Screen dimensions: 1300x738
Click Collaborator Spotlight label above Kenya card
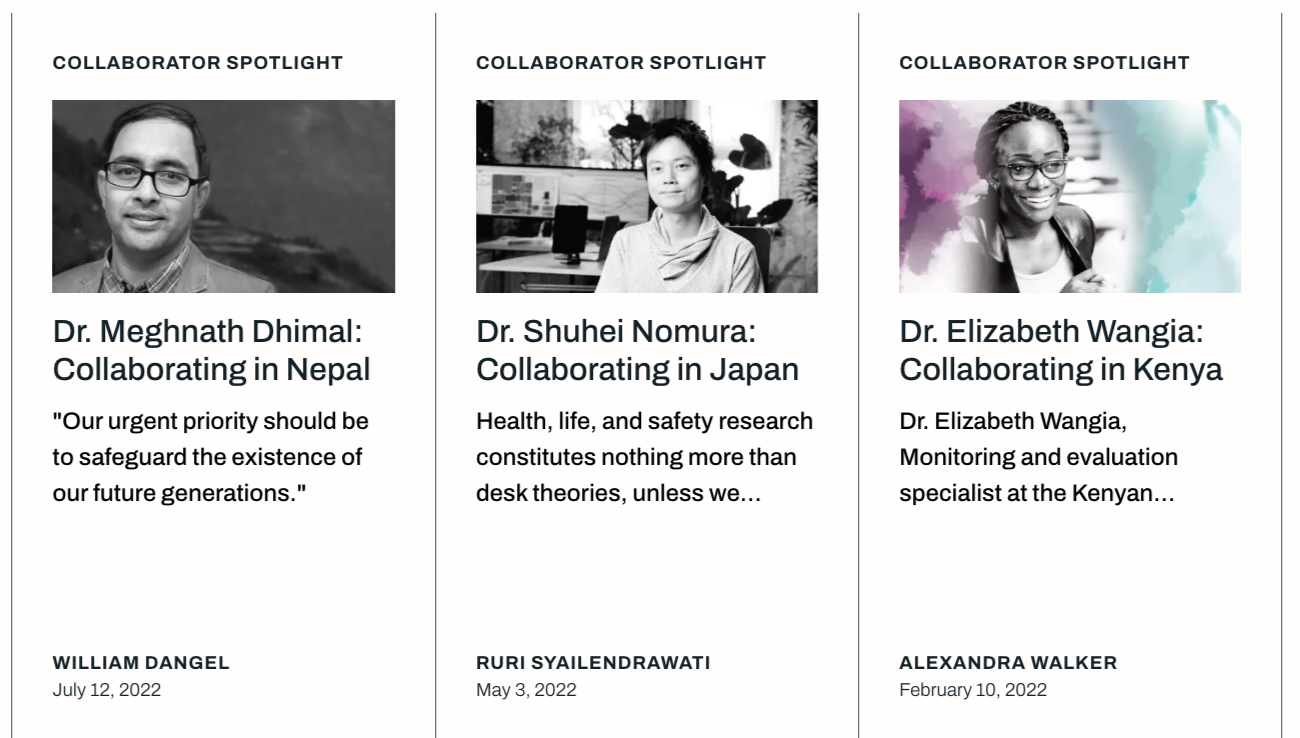pyautogui.click(x=1044, y=63)
